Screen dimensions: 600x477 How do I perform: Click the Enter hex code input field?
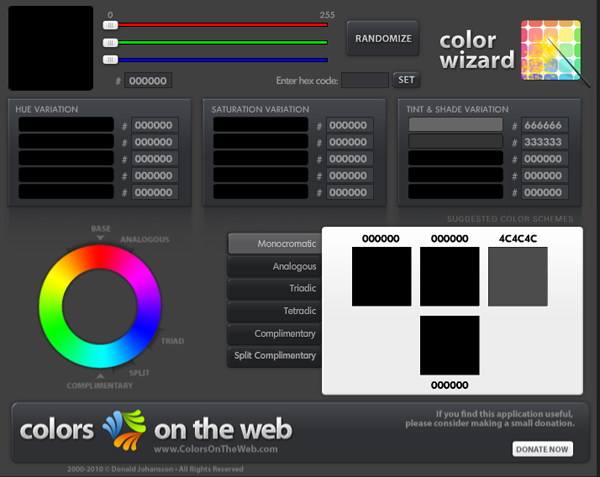pyautogui.click(x=365, y=80)
